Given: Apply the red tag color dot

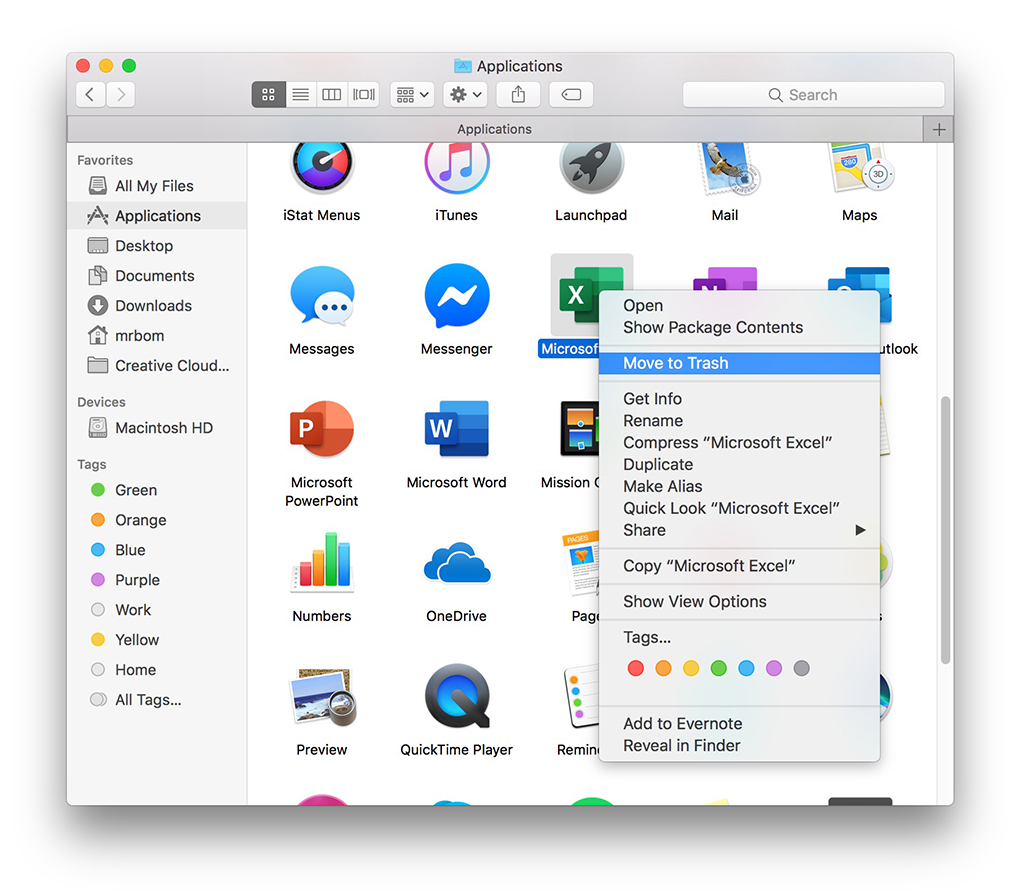Looking at the screenshot, I should point(635,668).
